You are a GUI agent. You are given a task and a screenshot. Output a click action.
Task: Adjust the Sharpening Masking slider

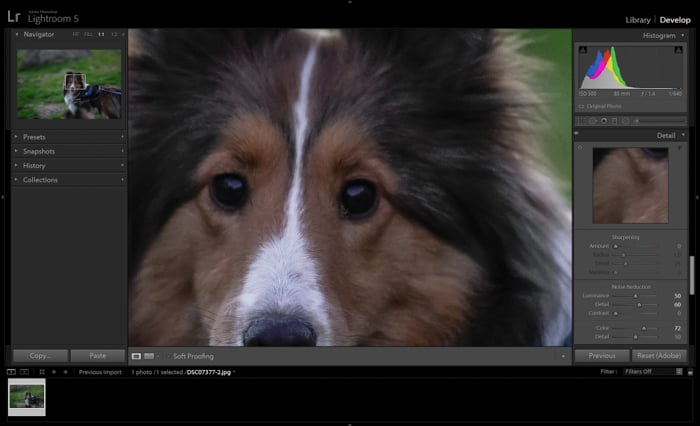coord(616,272)
